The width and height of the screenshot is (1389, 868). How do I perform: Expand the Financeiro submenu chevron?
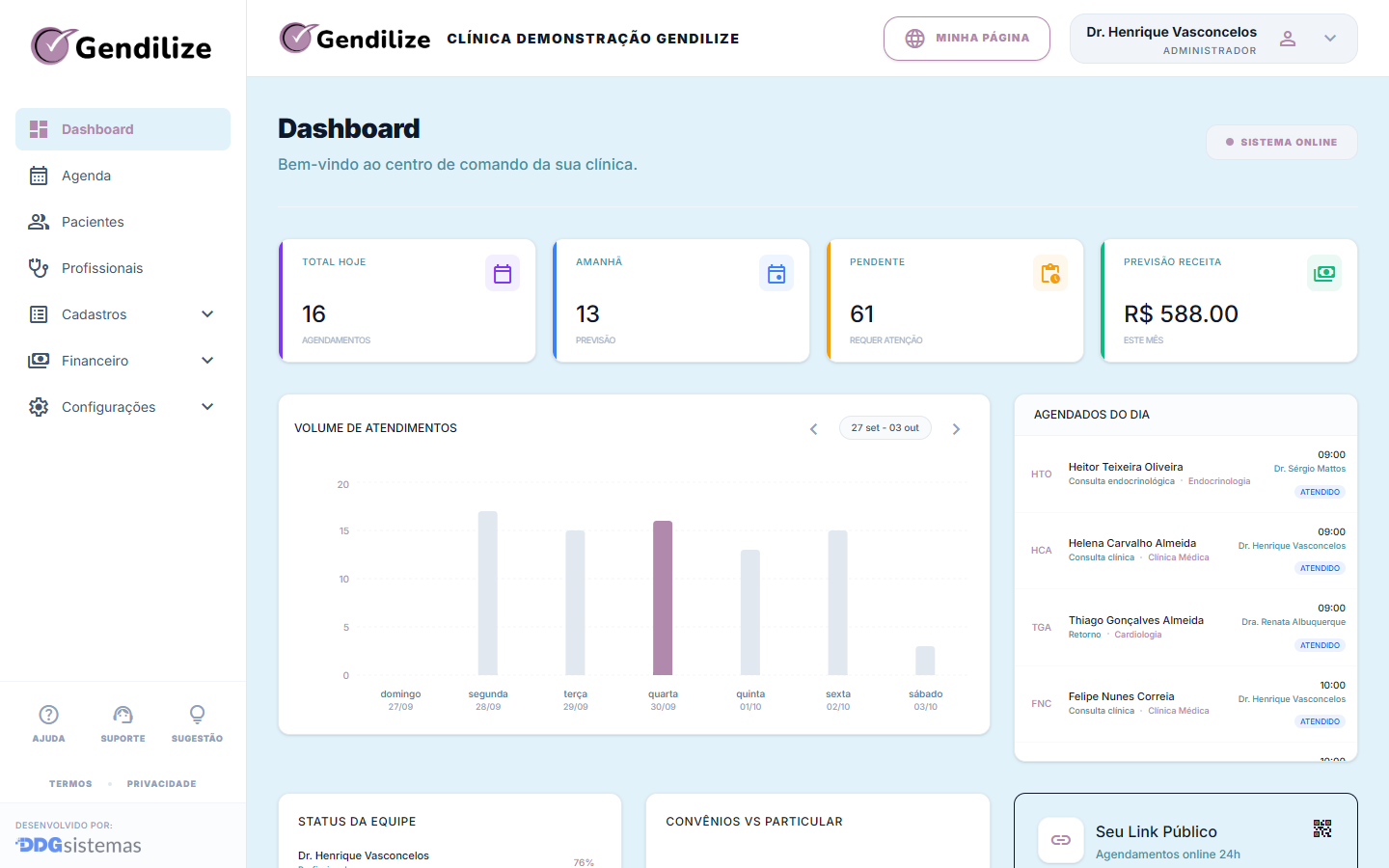point(207,361)
